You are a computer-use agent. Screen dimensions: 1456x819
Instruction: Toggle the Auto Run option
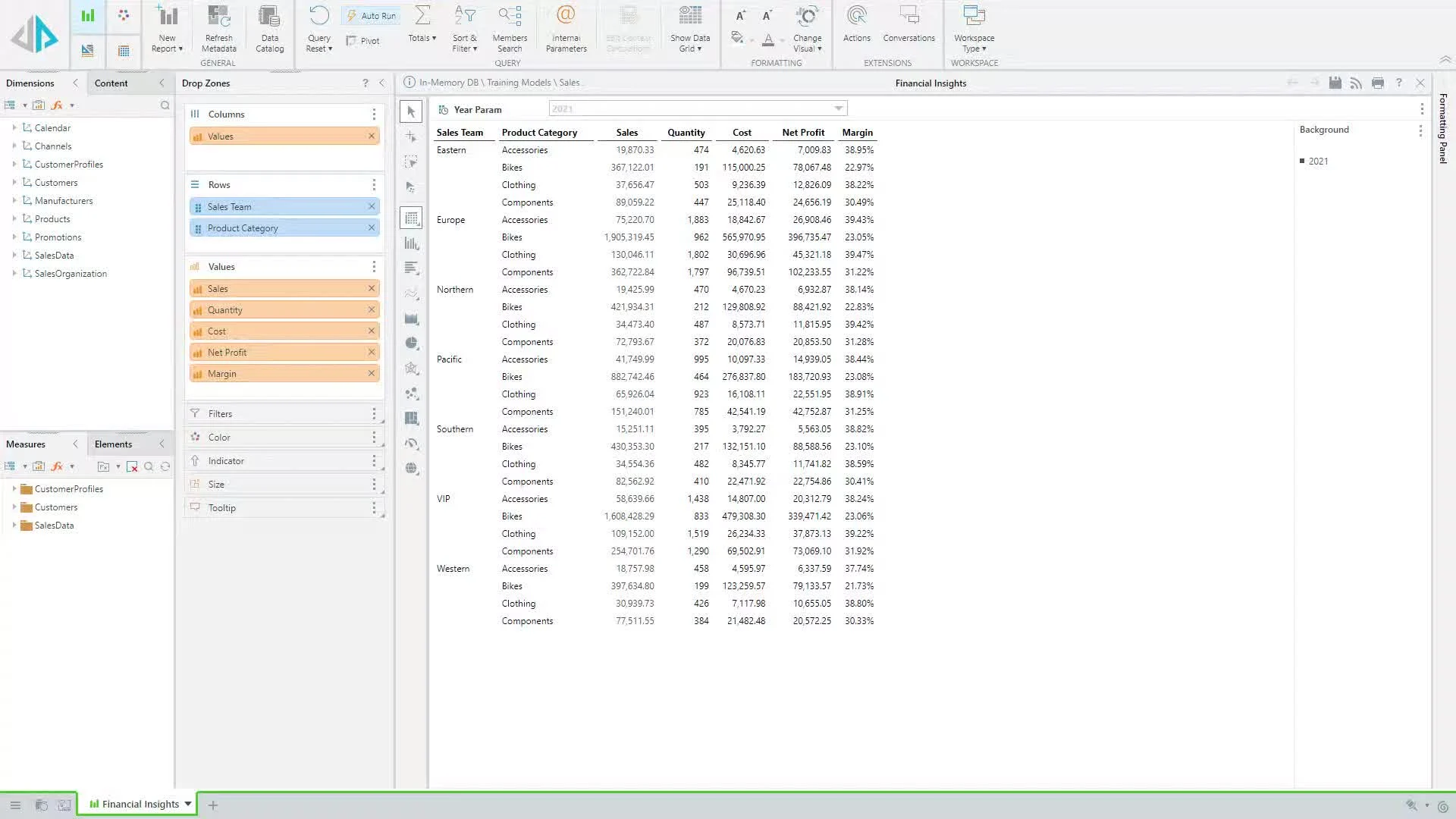pyautogui.click(x=372, y=16)
